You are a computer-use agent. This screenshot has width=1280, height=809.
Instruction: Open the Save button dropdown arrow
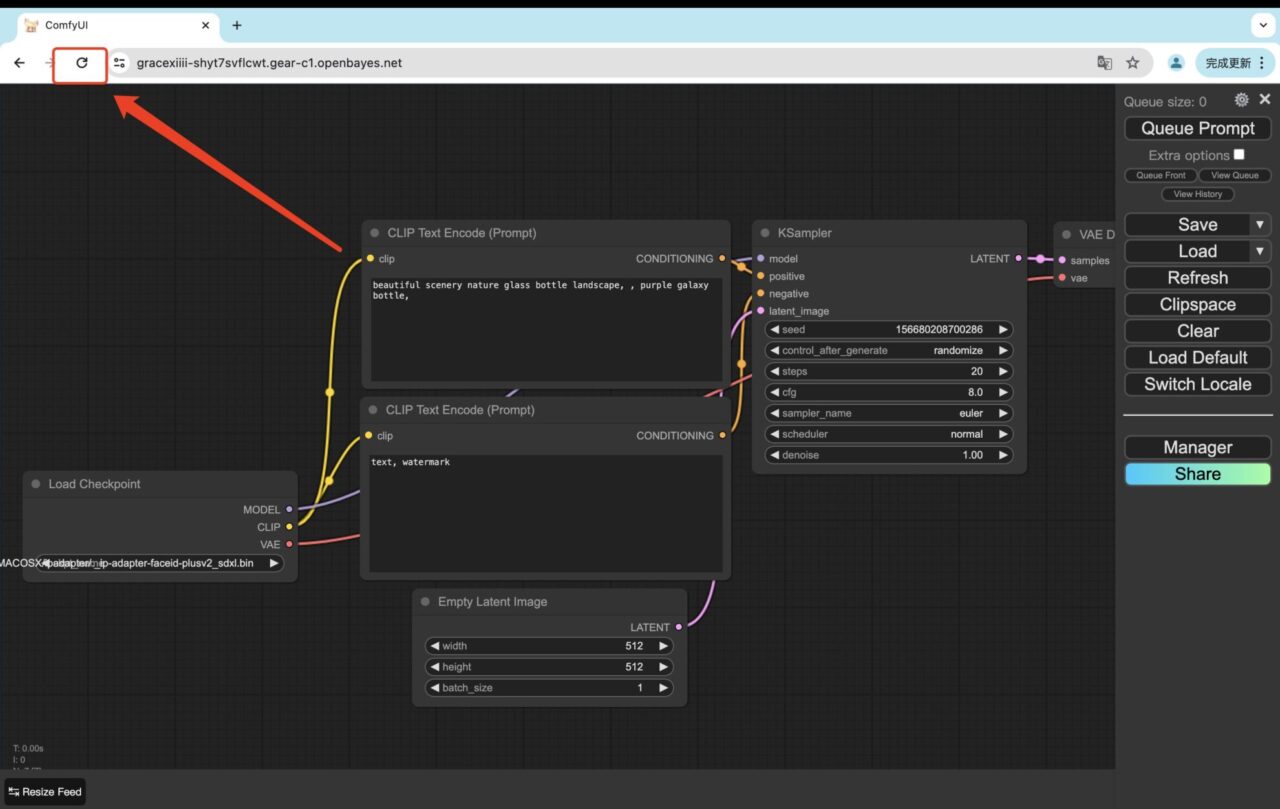[x=1260, y=224]
